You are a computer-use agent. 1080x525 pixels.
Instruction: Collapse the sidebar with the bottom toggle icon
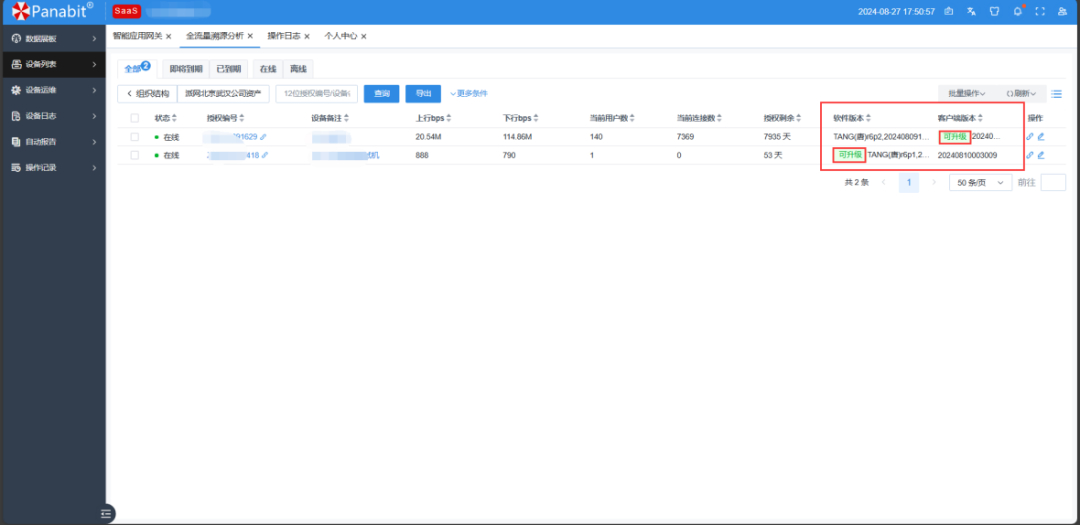pos(106,513)
